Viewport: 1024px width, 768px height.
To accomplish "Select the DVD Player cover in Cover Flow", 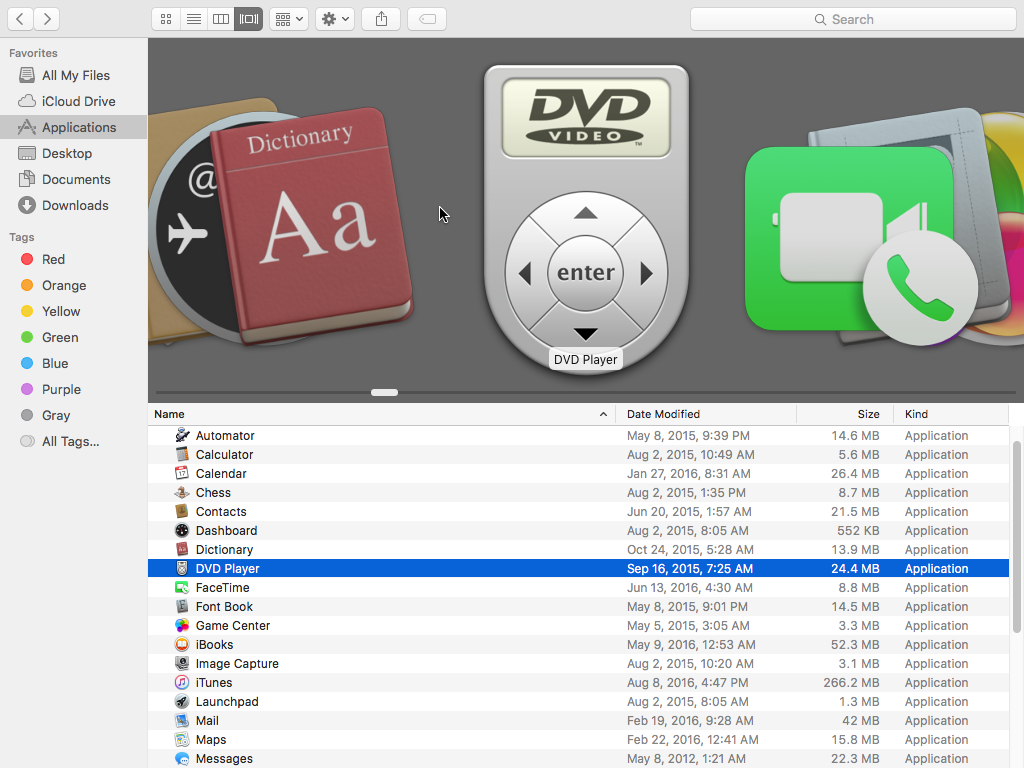I will (x=586, y=219).
